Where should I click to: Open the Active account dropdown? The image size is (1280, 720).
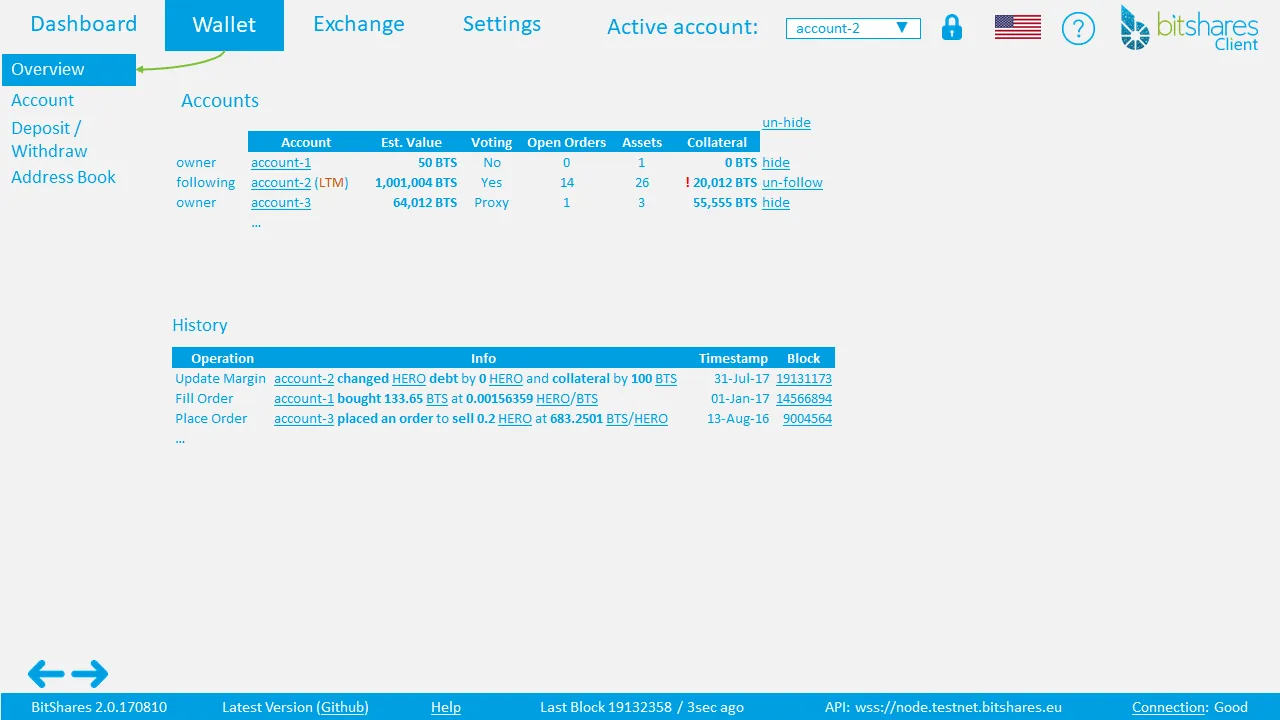tap(853, 28)
